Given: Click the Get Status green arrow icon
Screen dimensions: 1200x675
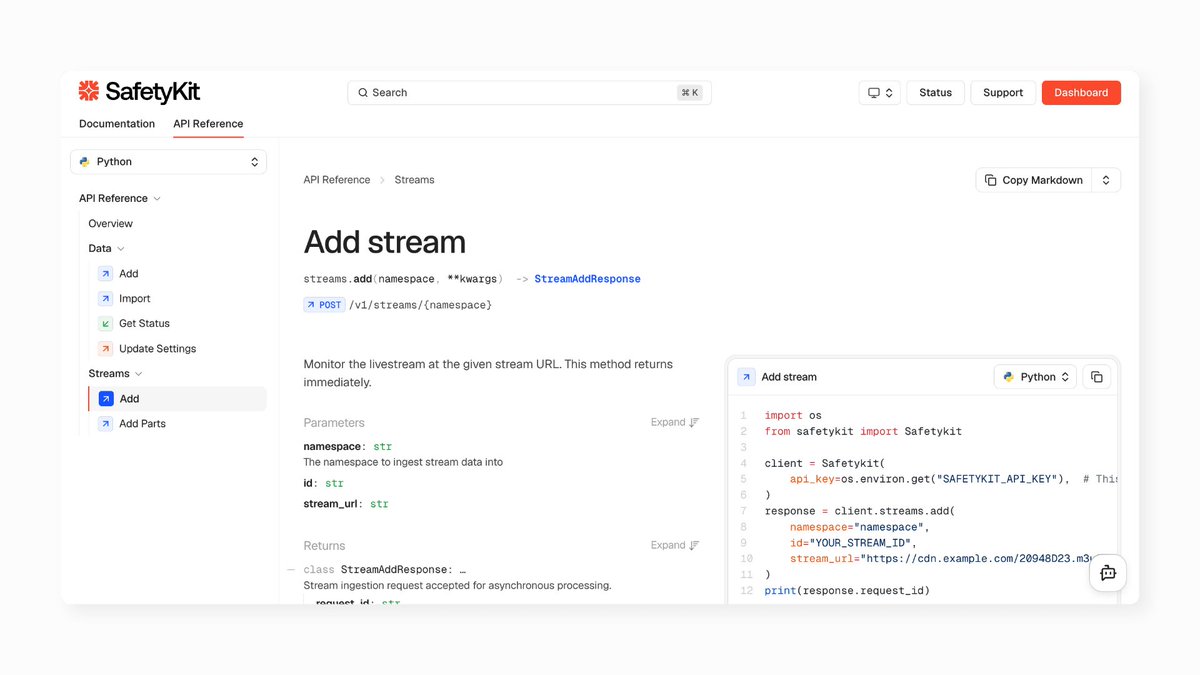Looking at the screenshot, I should (x=105, y=324).
